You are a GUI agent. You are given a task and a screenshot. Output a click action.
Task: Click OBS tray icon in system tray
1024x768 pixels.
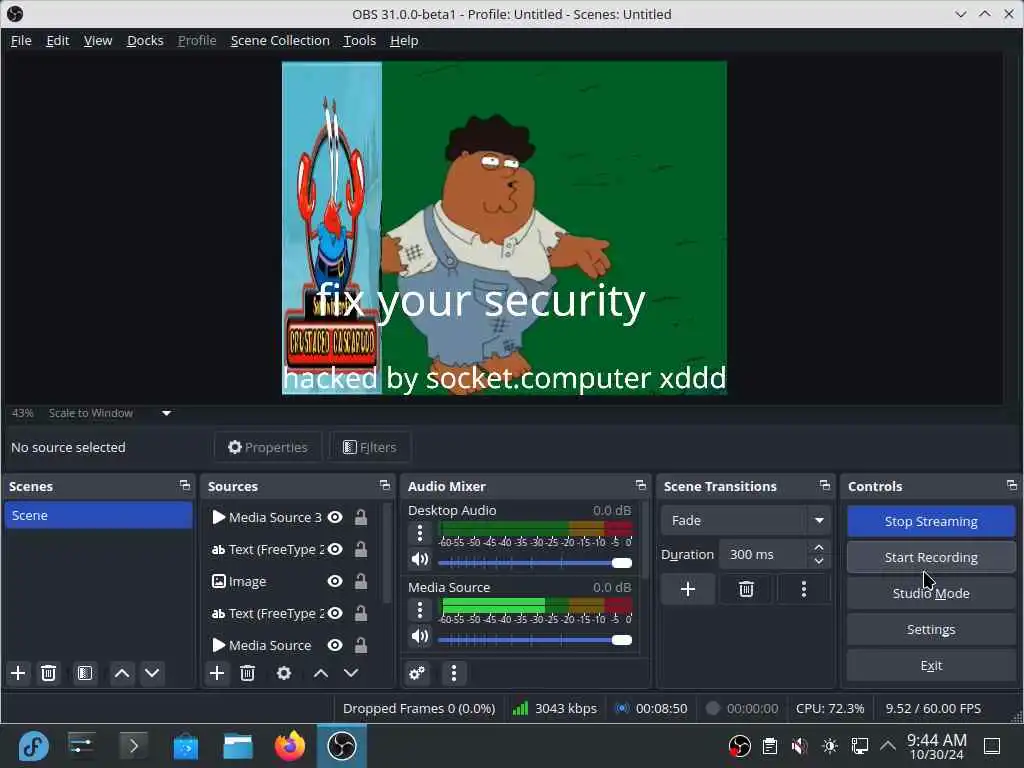click(739, 746)
